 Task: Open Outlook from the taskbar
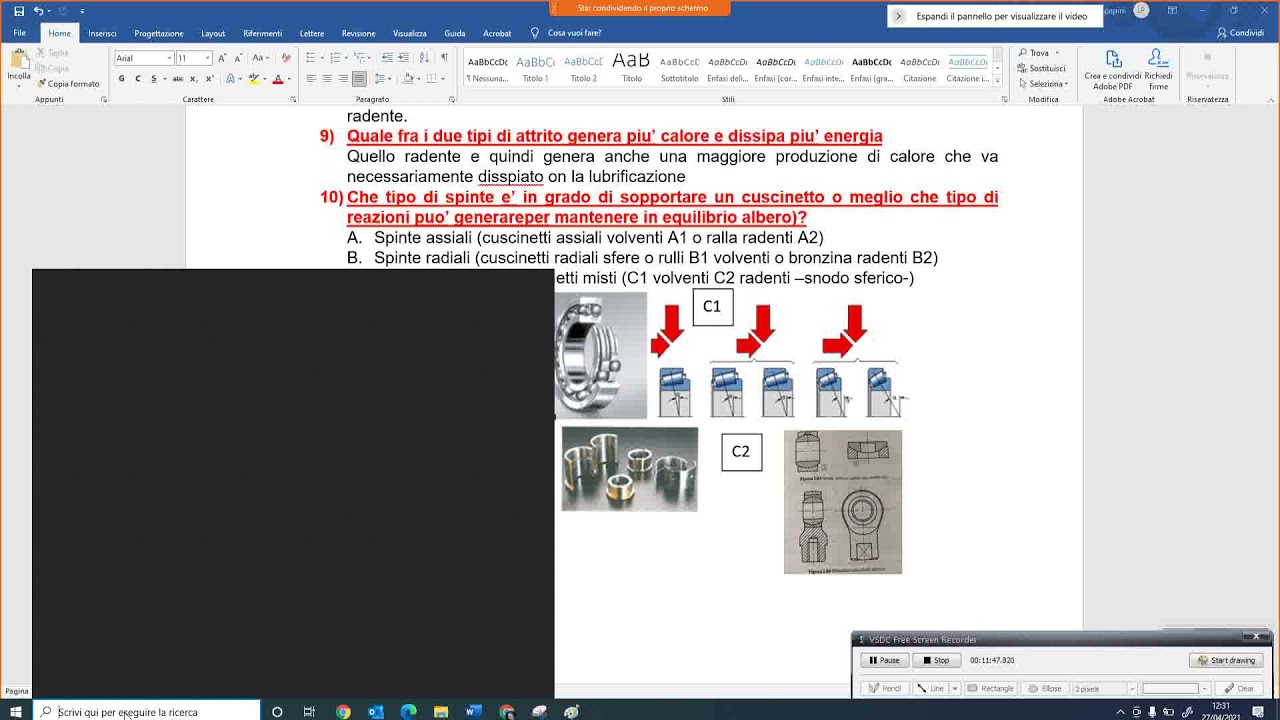(376, 712)
